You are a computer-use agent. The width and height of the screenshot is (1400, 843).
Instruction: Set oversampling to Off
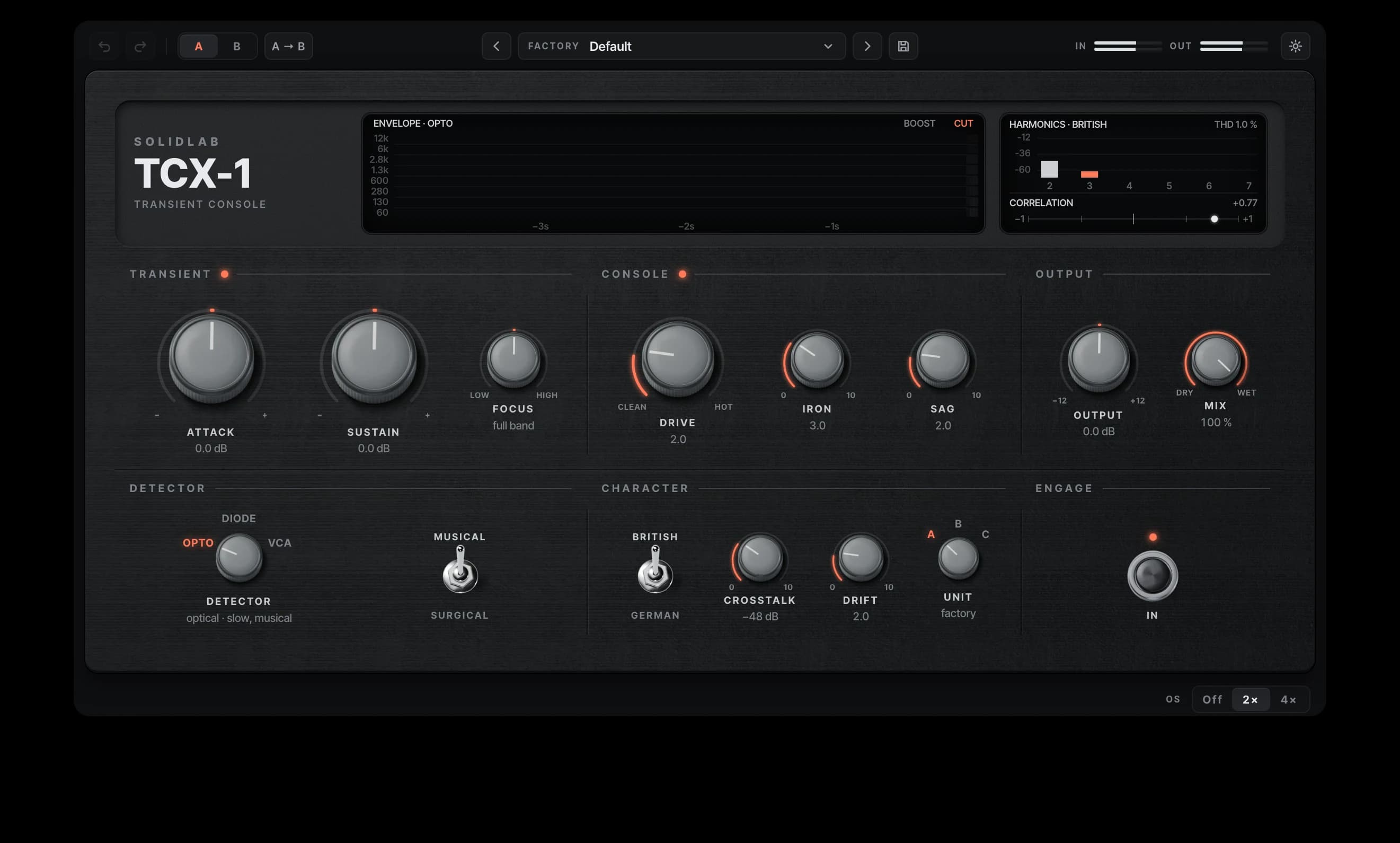pos(1212,699)
